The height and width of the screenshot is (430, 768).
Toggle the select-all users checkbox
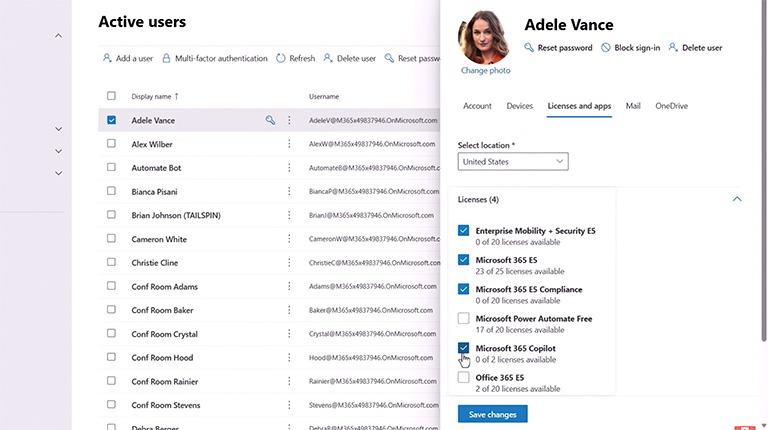[111, 96]
